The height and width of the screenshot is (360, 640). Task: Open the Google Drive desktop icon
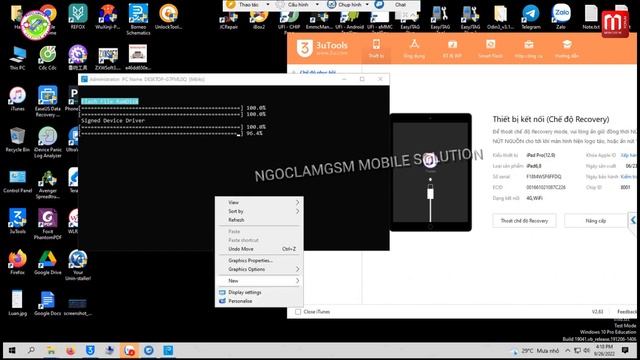[47, 262]
